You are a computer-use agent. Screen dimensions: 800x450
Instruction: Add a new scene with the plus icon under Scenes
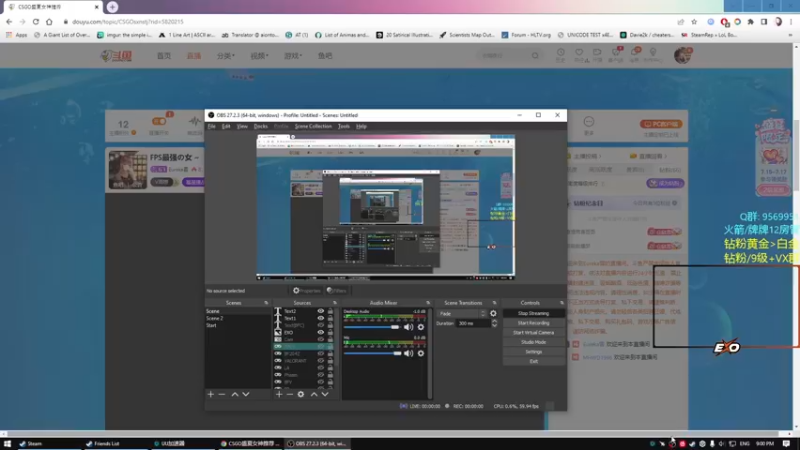(211, 394)
